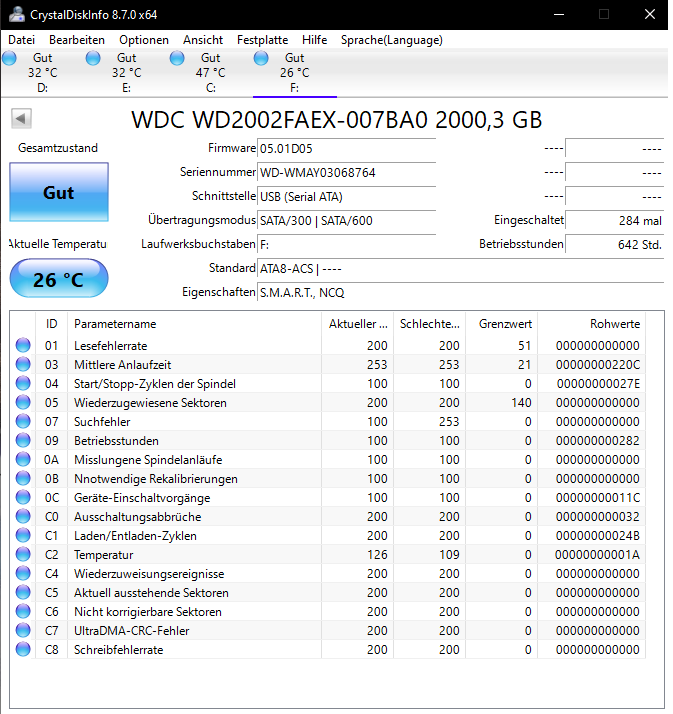
Task: Select the UltraDMA-CRC-Fehler parameter name
Action: click(x=132, y=631)
